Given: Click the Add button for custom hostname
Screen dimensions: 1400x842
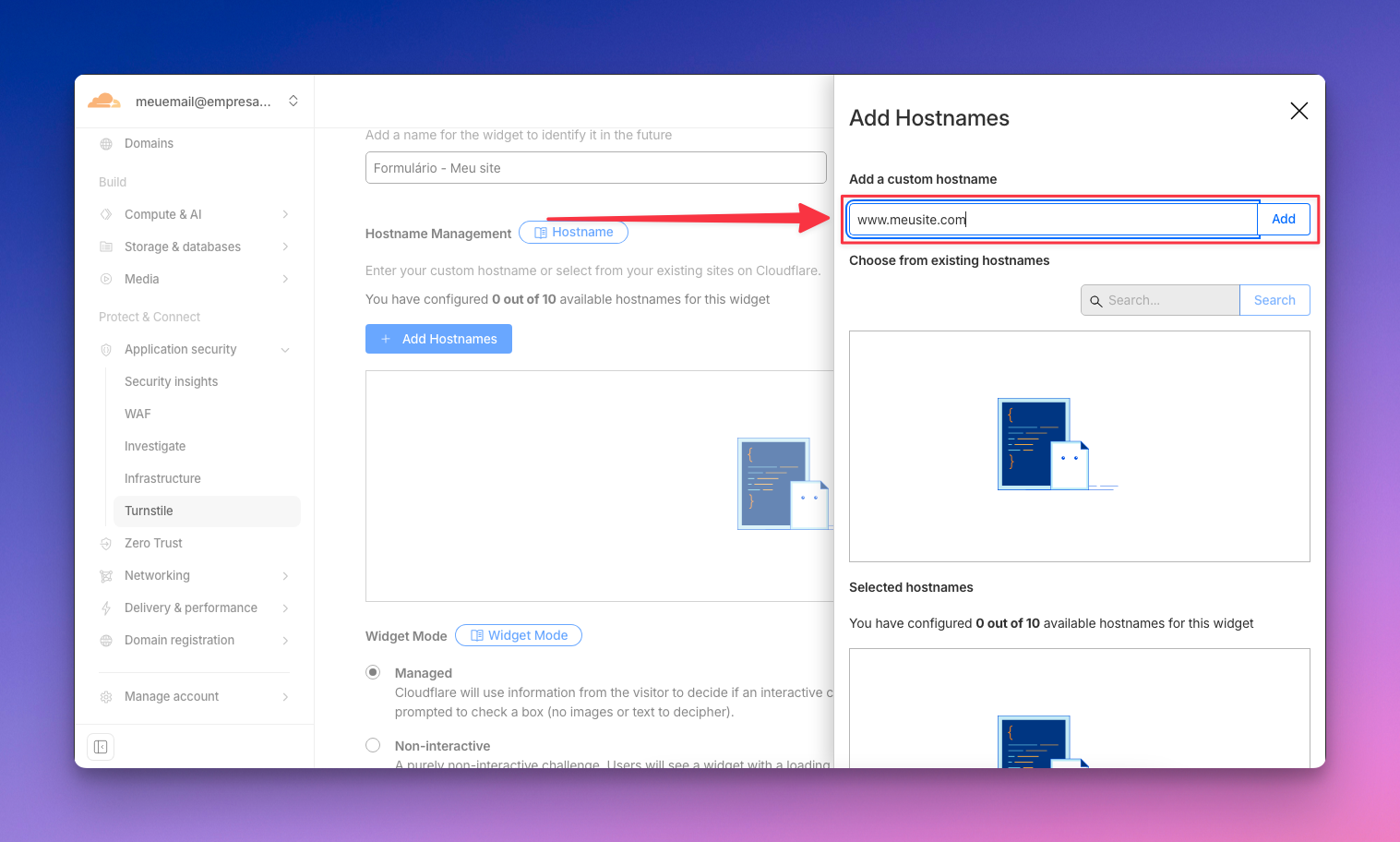Looking at the screenshot, I should tap(1283, 219).
